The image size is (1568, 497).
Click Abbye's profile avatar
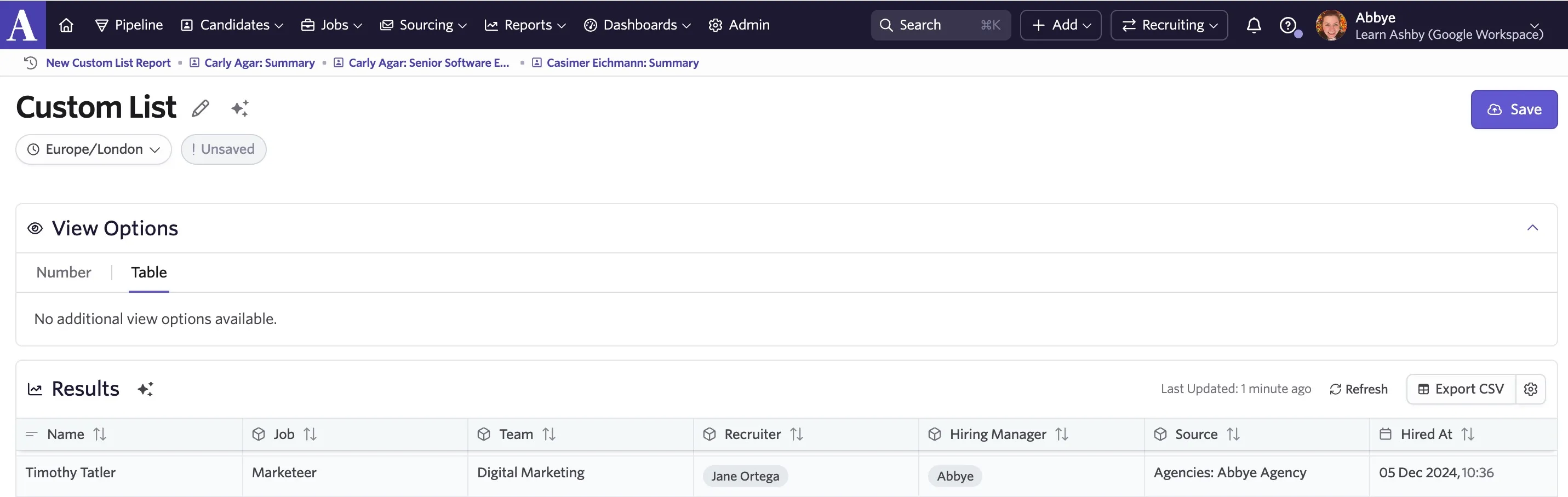coord(1331,25)
